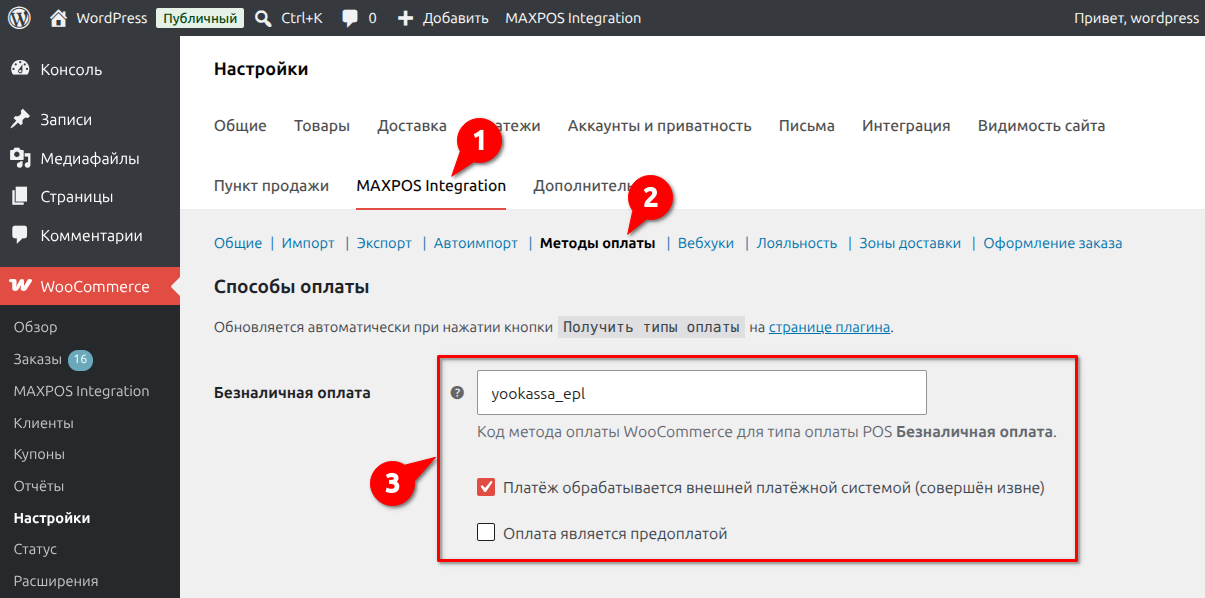The image size is (1205, 598).
Task: Open the Письма settings tab
Action: coord(807,126)
